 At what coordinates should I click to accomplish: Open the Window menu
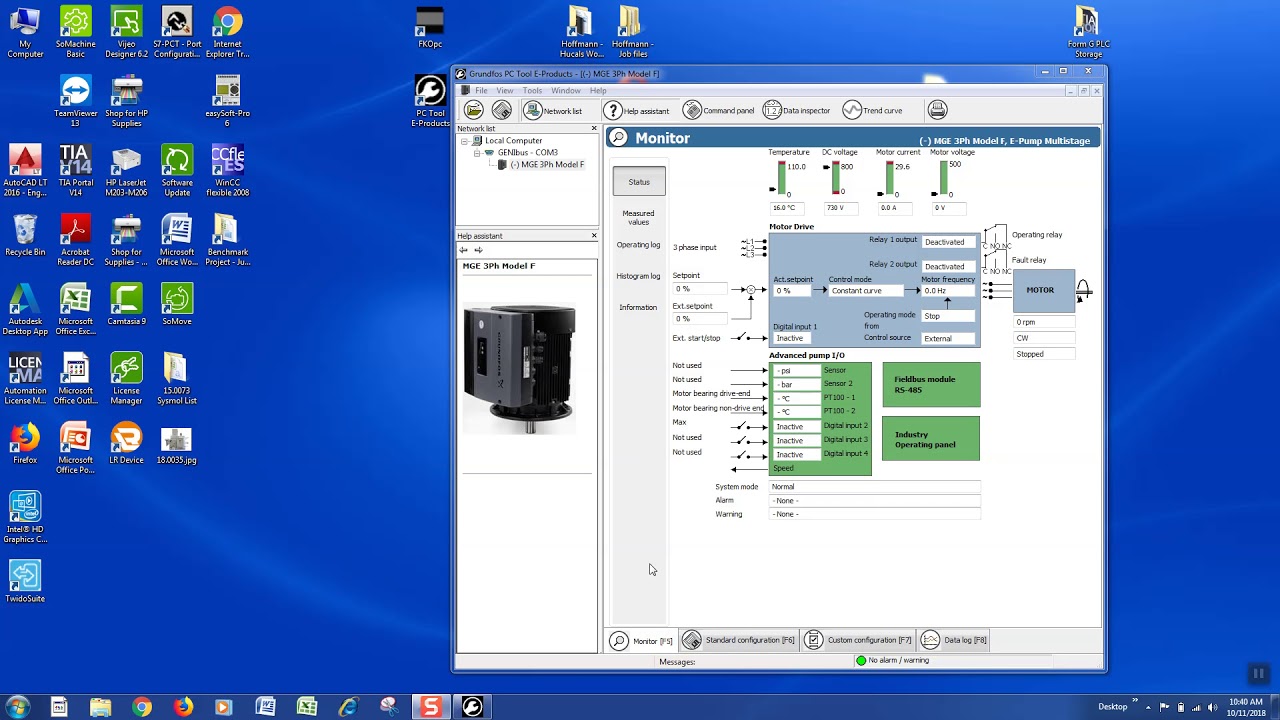point(566,91)
